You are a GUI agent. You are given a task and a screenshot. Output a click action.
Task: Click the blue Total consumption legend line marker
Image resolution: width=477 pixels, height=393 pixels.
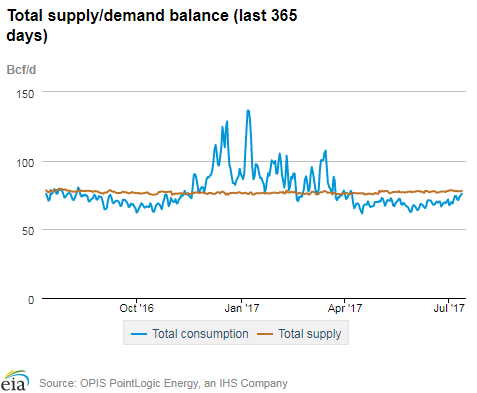point(139,334)
